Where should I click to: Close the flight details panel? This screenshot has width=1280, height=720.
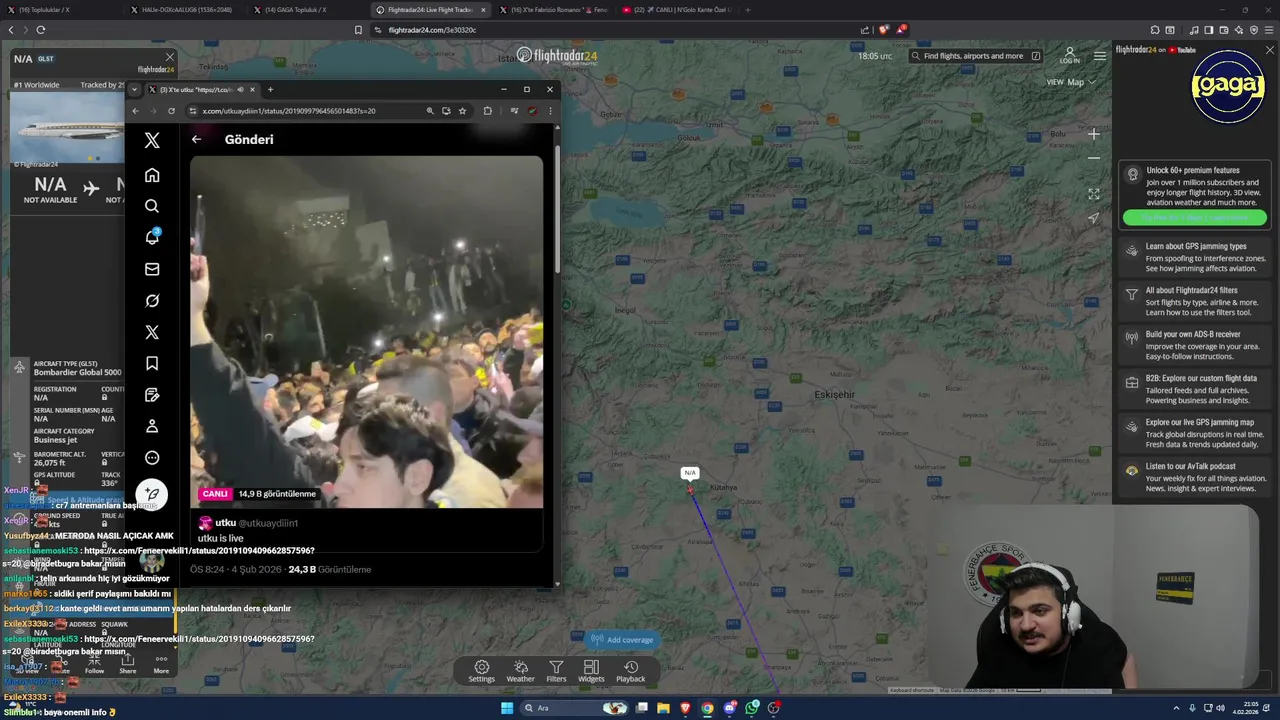[170, 57]
